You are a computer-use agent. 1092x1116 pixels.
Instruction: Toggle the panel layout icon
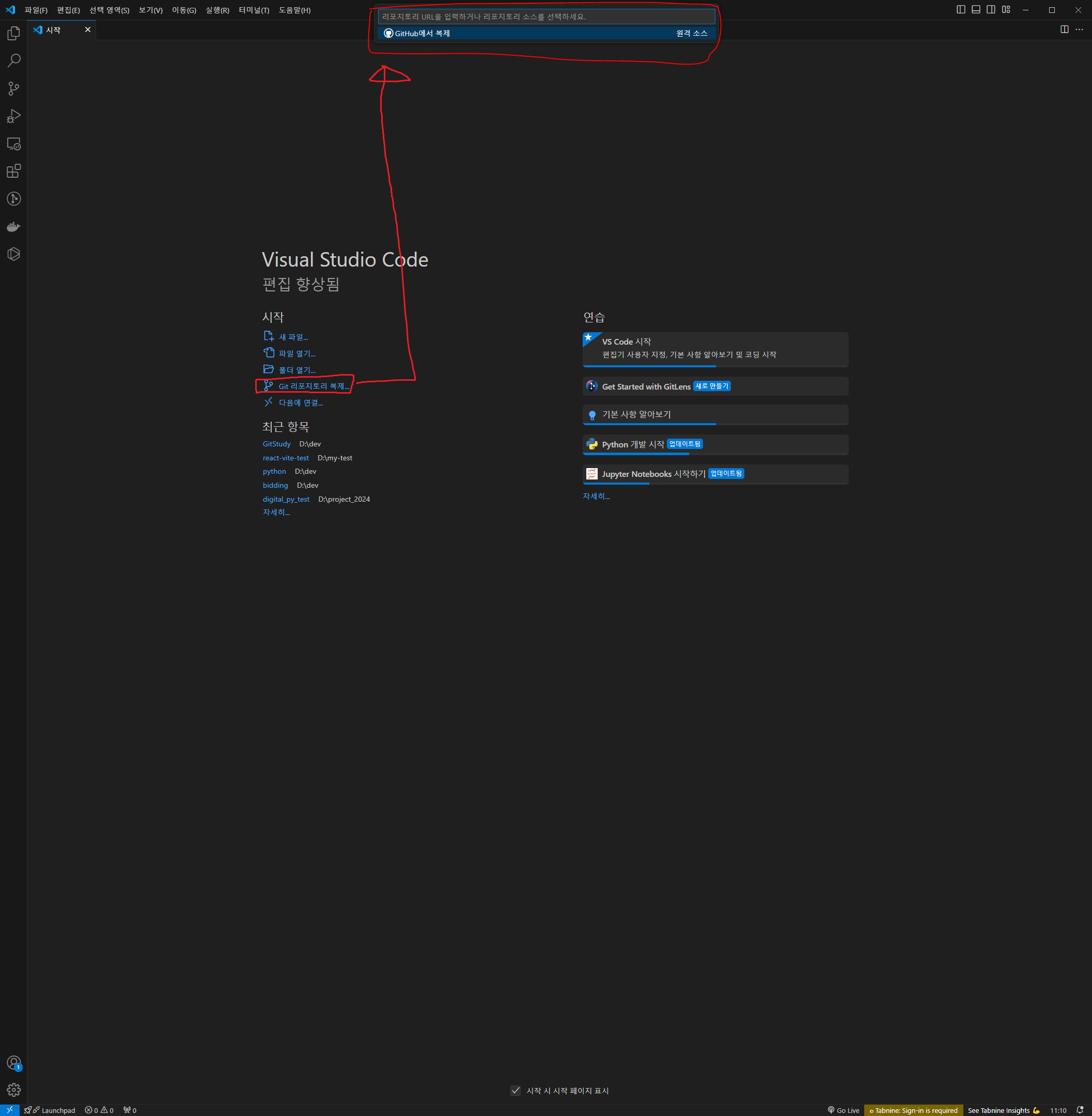tap(976, 10)
